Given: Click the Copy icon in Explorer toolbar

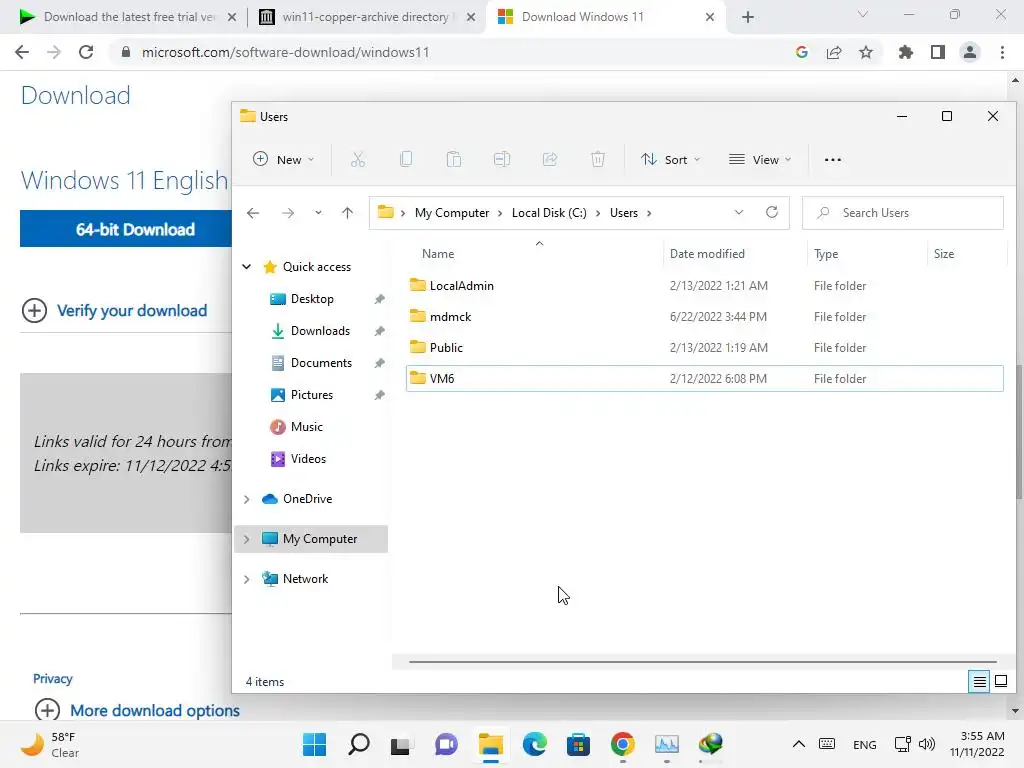Looking at the screenshot, I should tap(406, 159).
